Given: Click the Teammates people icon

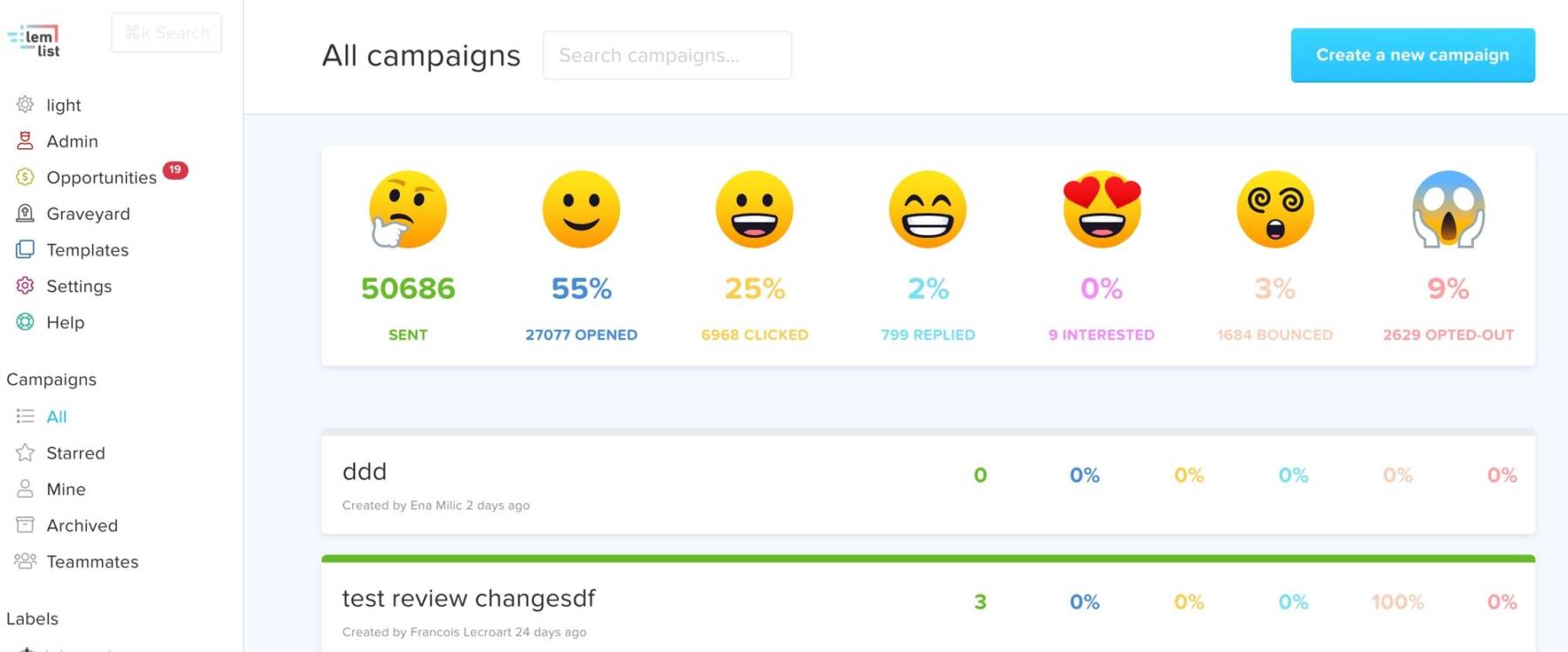Looking at the screenshot, I should point(25,561).
